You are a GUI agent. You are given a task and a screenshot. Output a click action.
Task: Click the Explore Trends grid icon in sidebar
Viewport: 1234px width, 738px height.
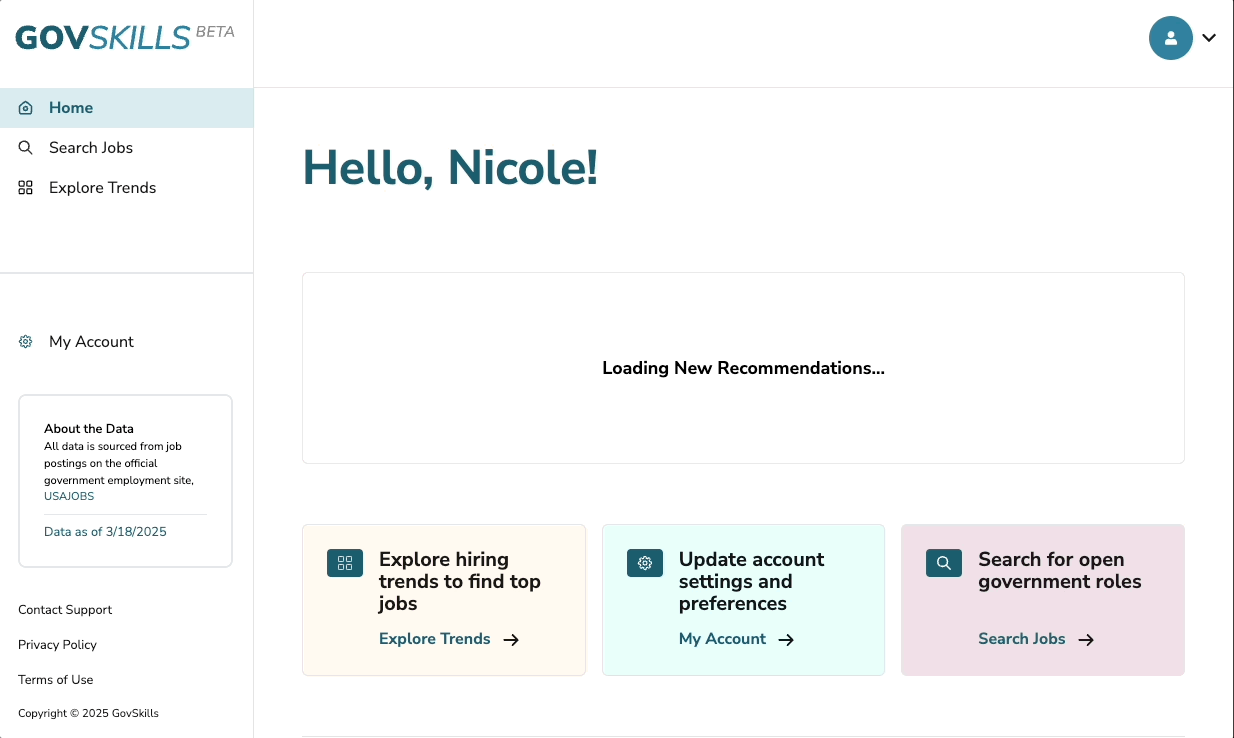(26, 188)
